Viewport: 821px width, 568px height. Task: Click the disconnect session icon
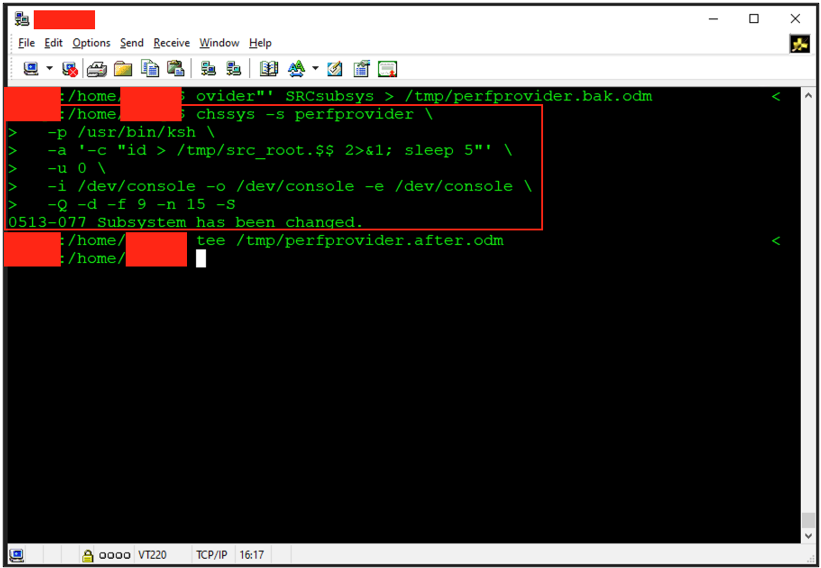(x=70, y=69)
